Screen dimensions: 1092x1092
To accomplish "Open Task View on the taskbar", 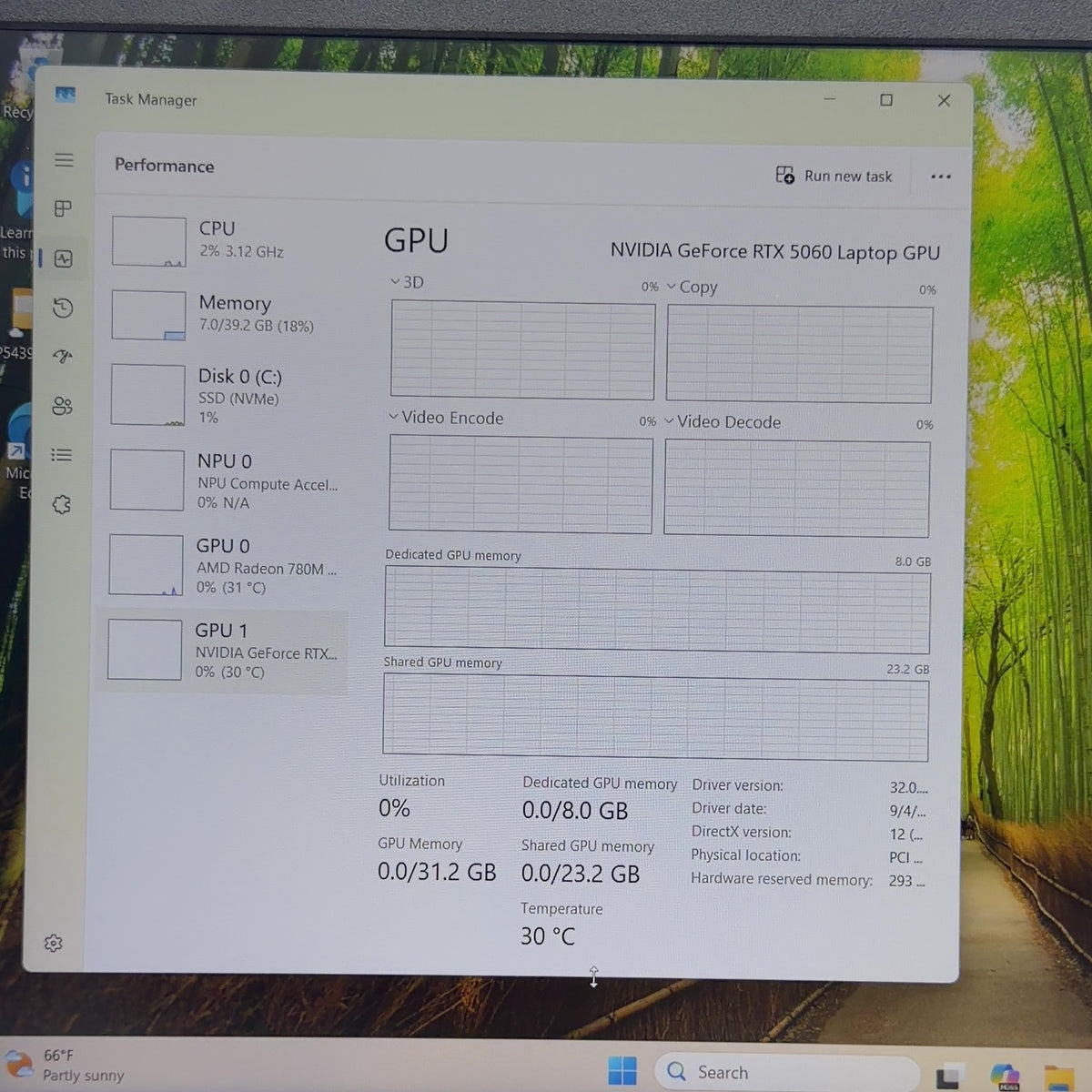I will (x=950, y=1076).
